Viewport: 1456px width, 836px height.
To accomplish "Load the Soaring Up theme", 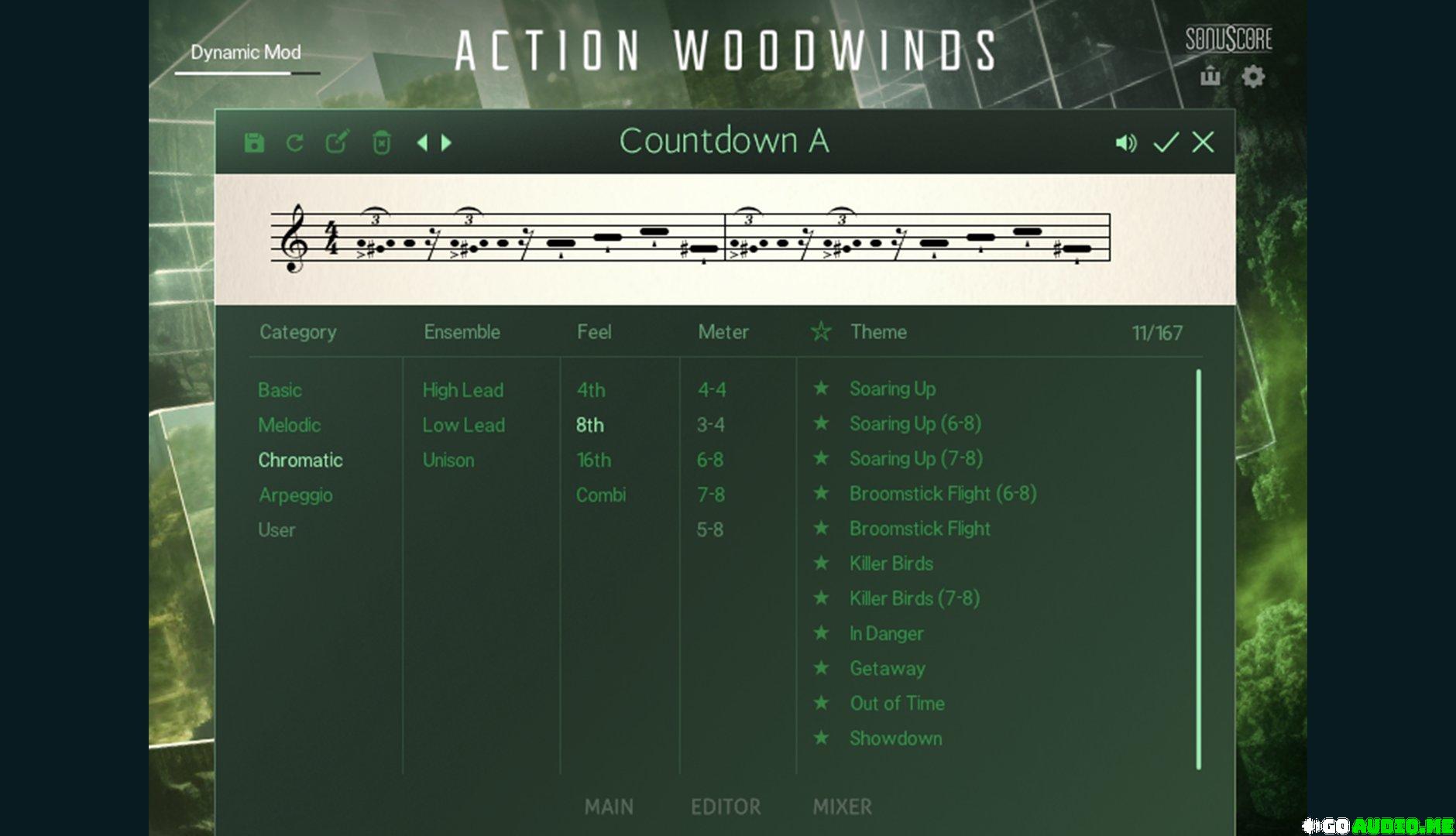I will click(892, 389).
